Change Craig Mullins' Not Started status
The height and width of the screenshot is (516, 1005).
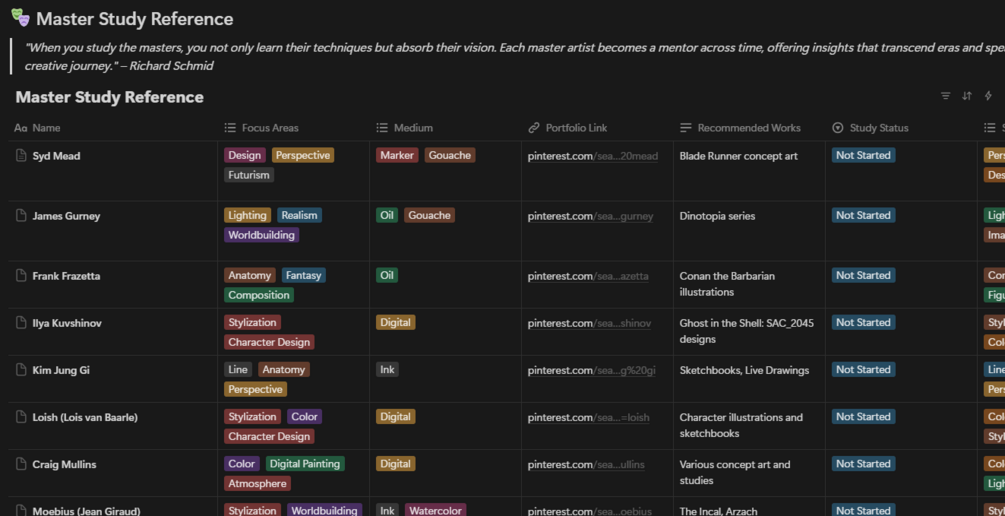863,463
